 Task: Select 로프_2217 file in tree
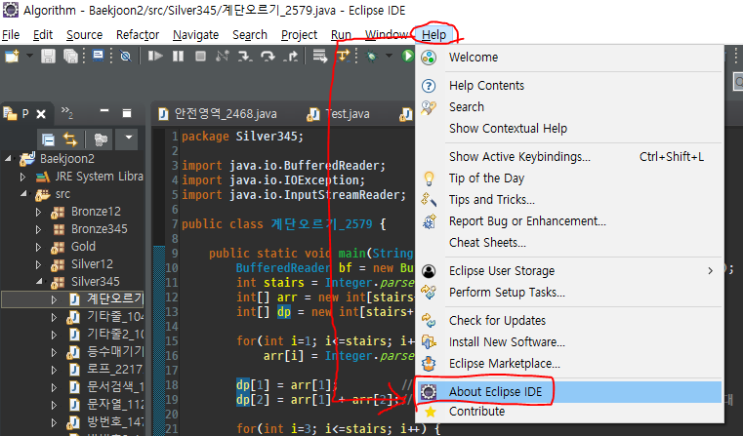pos(114,369)
